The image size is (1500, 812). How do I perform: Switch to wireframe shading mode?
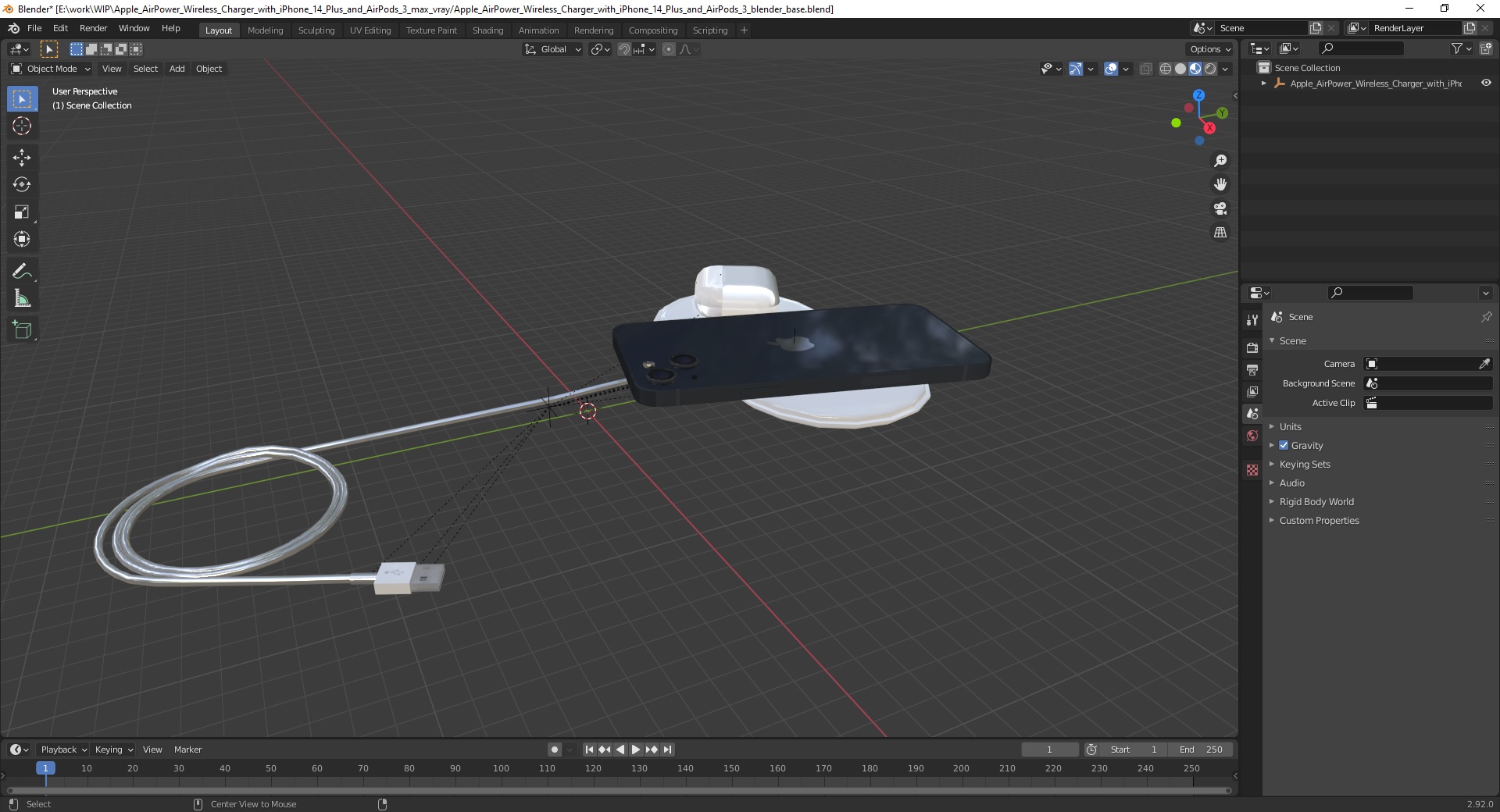pyautogui.click(x=1166, y=69)
